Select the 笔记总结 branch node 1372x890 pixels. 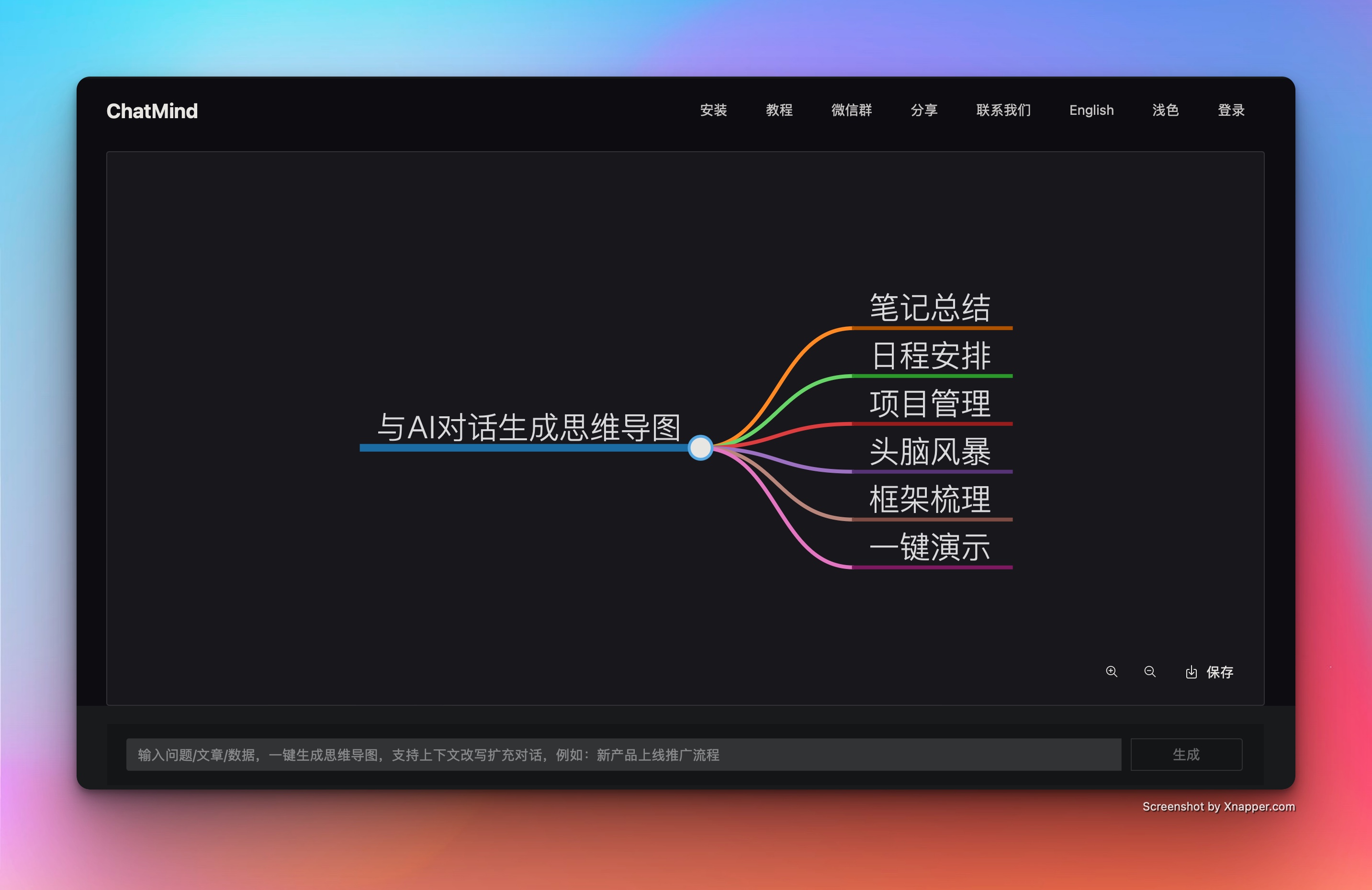[930, 308]
